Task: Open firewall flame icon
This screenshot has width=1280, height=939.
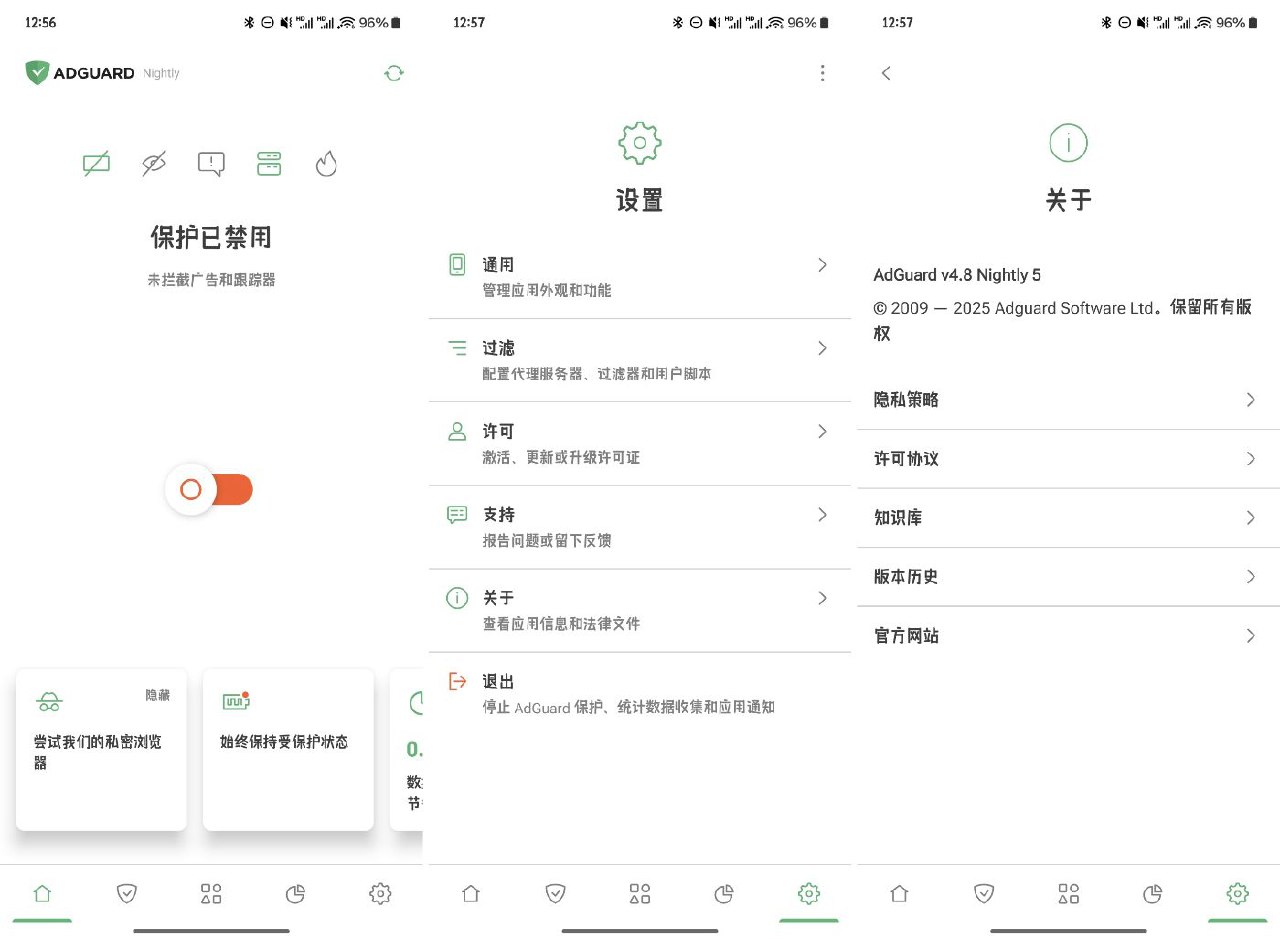Action: point(326,164)
